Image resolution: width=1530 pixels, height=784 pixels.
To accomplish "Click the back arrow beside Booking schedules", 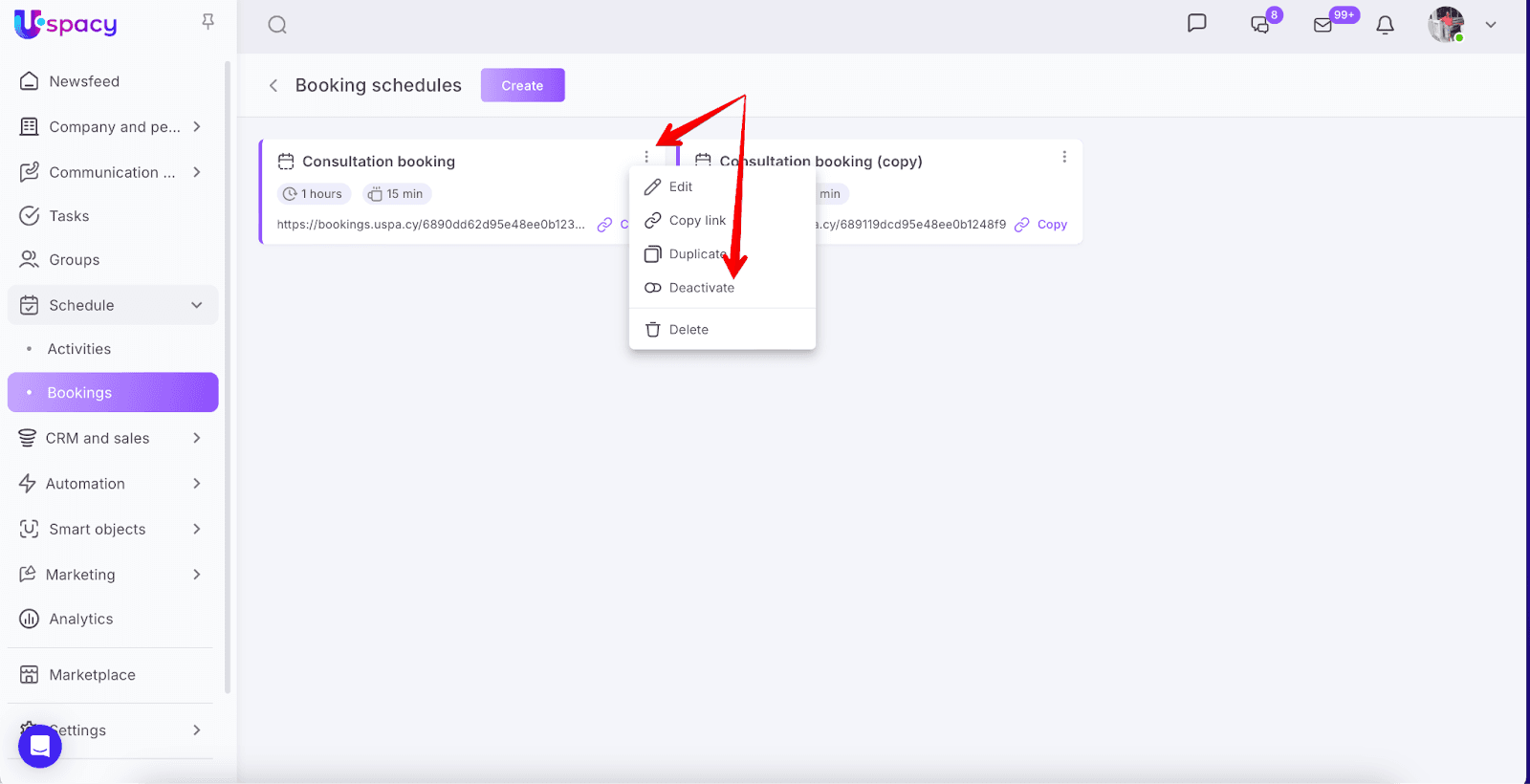I will click(x=273, y=86).
